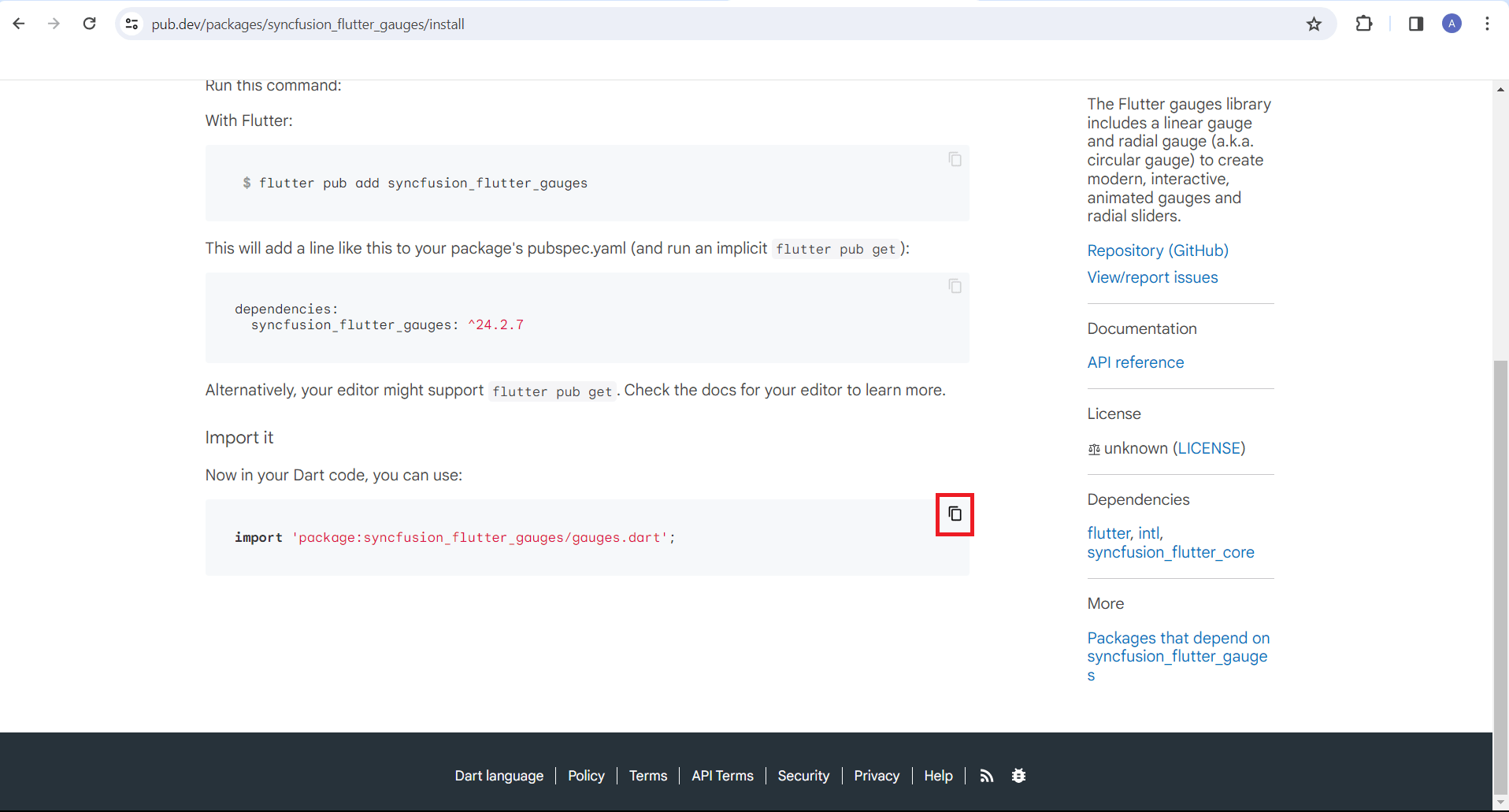Open the syncfusion_flutter_core dependency link
Screen dimensions: 1509x812
(1170, 552)
